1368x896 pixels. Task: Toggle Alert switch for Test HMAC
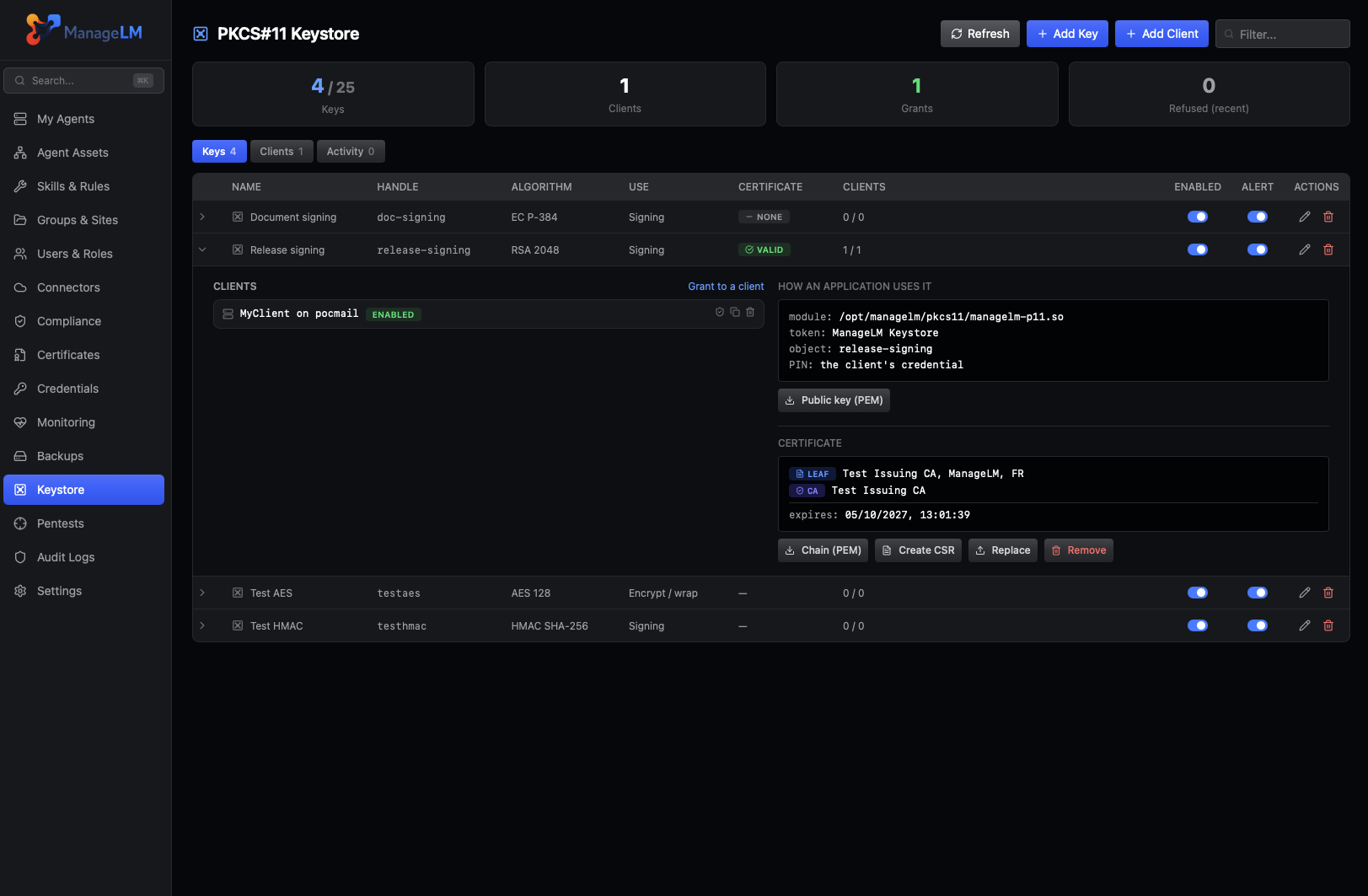tap(1257, 625)
